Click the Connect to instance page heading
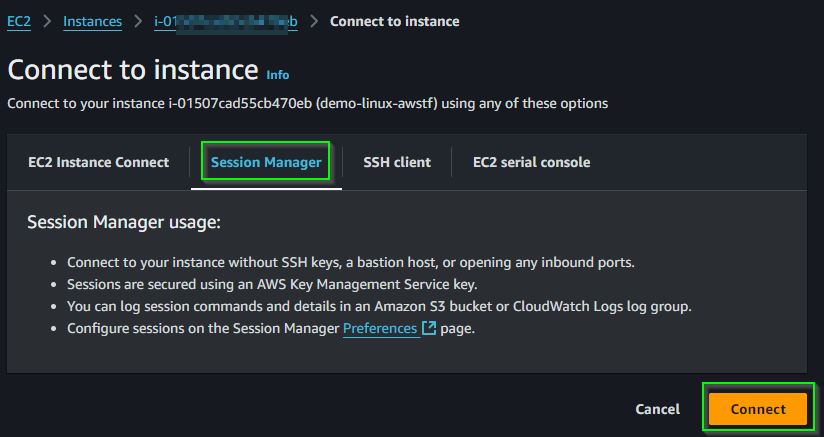The height and width of the screenshot is (437, 824). pyautogui.click(x=133, y=69)
